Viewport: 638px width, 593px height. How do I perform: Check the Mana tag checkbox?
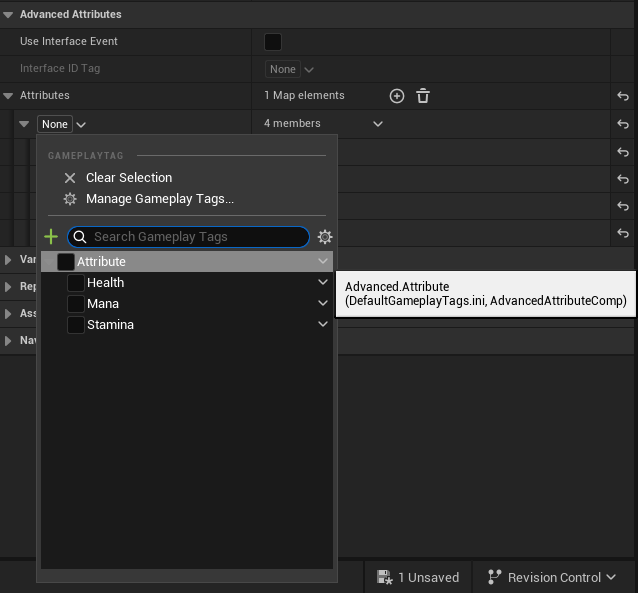[x=76, y=304]
